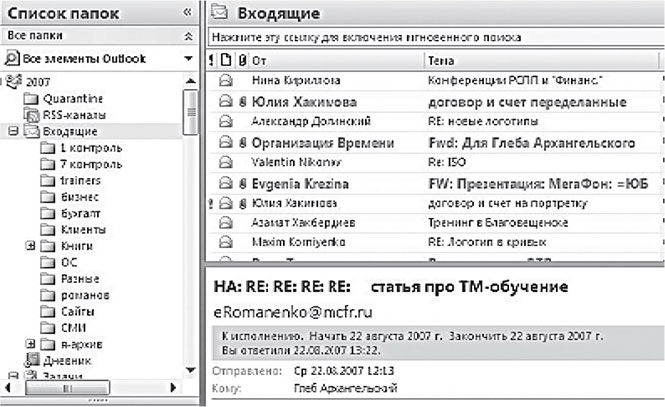Click the instant search enable link
665x407 pixels.
click(365, 37)
